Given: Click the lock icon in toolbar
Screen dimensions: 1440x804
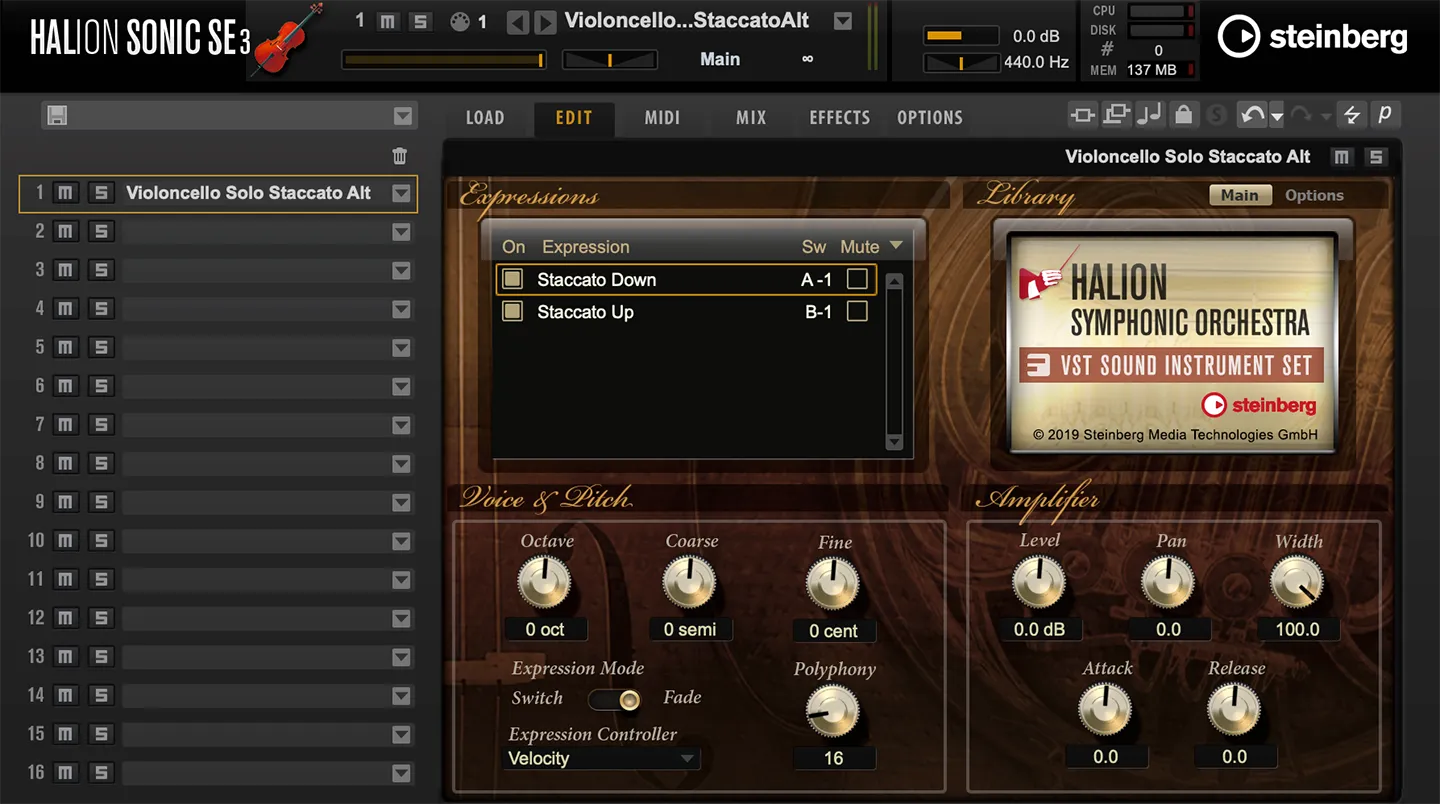Looking at the screenshot, I should pos(1183,115).
